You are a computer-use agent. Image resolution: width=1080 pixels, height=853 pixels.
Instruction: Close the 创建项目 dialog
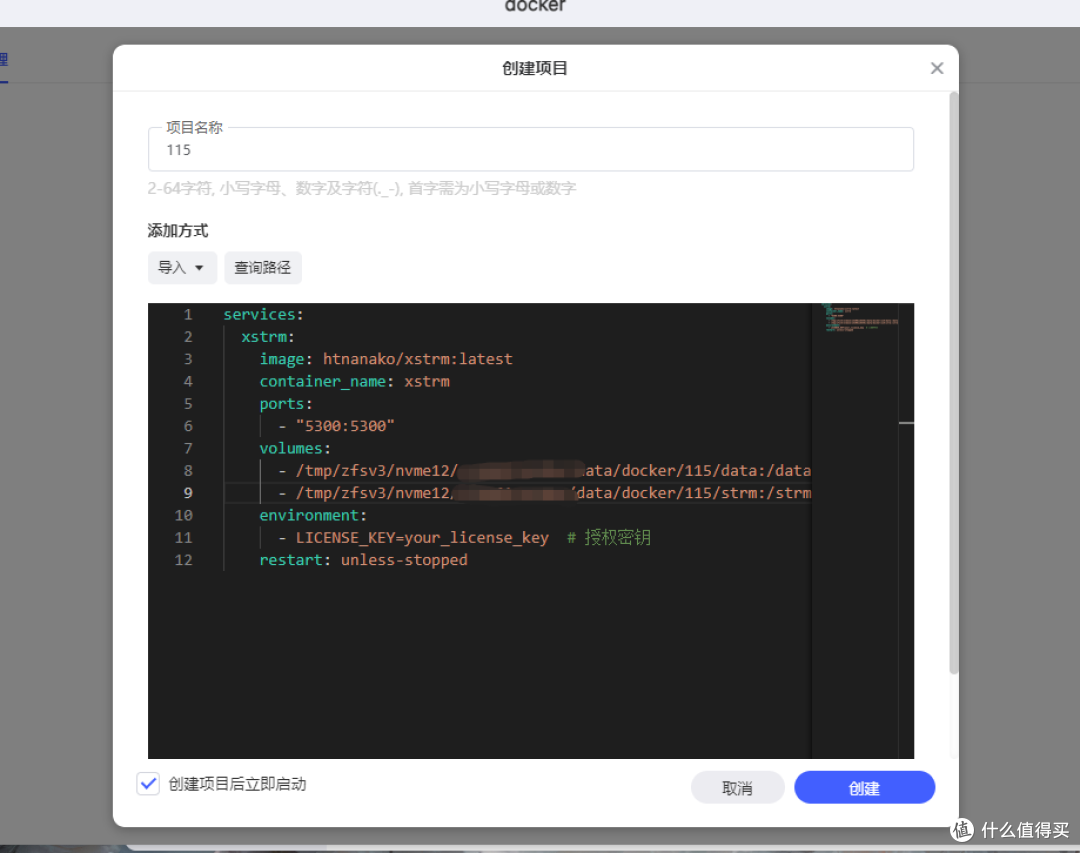coord(936,68)
